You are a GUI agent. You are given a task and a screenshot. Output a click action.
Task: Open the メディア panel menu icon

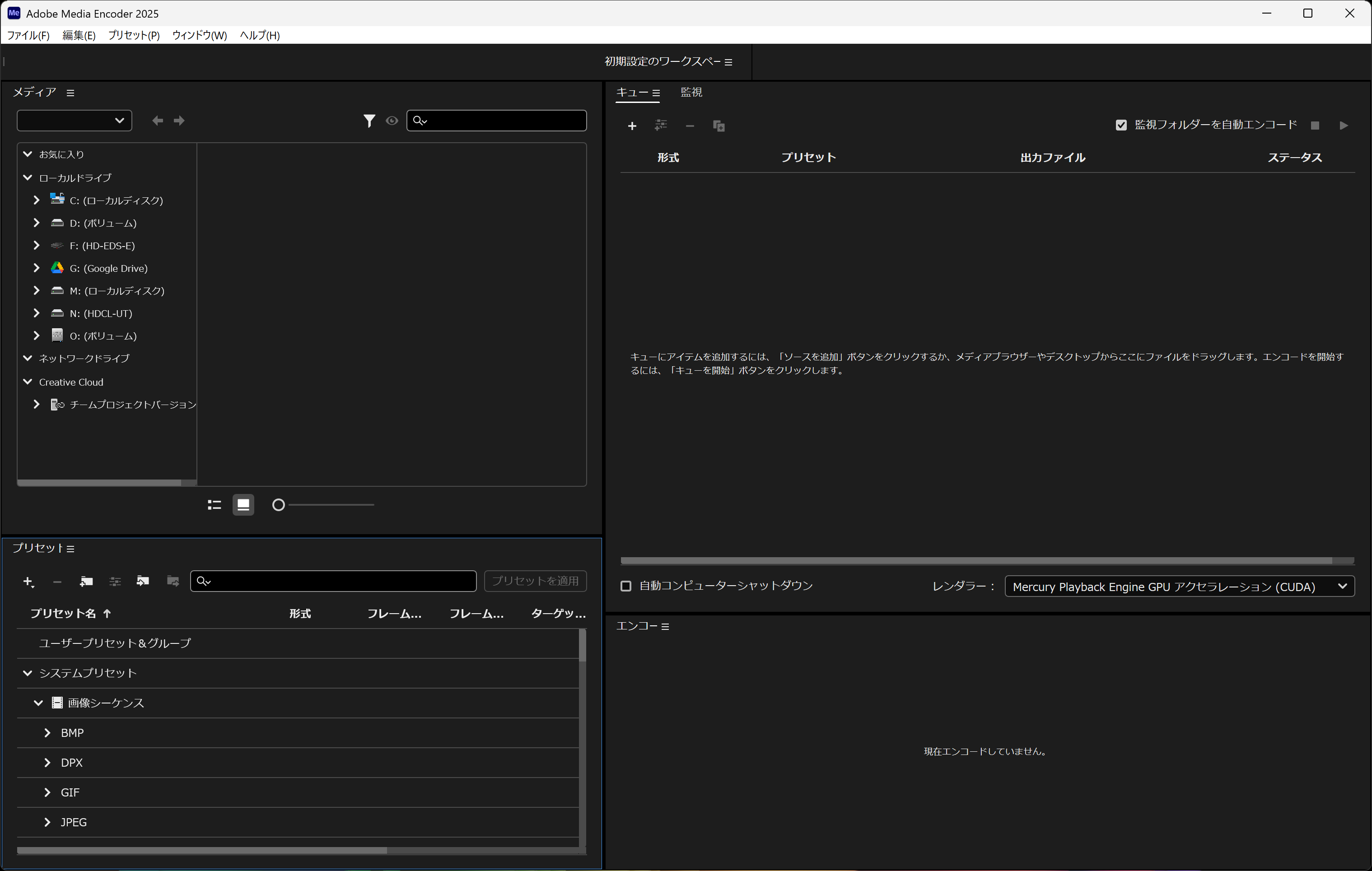coord(70,93)
